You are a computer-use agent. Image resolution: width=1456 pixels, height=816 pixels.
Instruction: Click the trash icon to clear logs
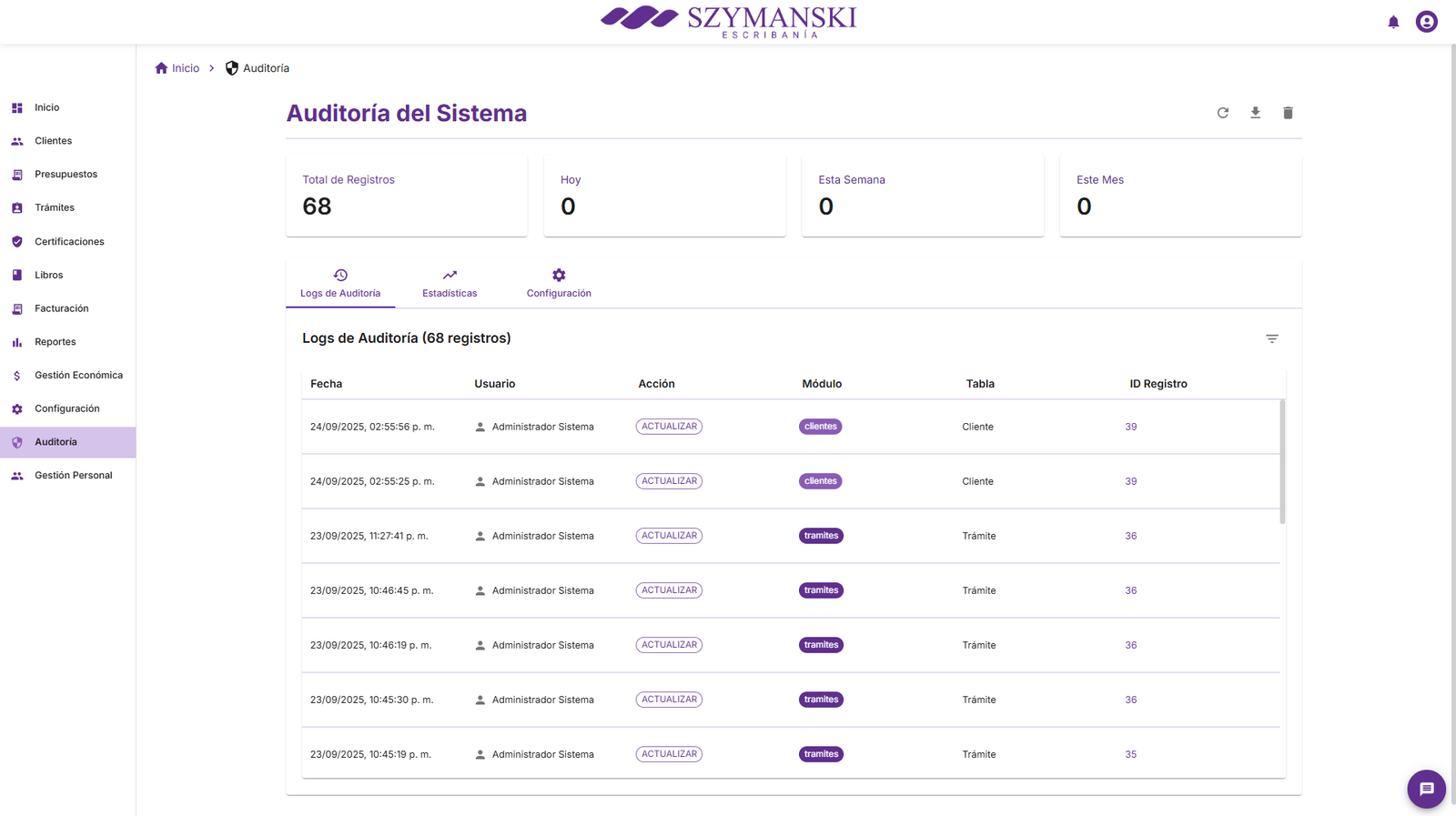[x=1288, y=113]
